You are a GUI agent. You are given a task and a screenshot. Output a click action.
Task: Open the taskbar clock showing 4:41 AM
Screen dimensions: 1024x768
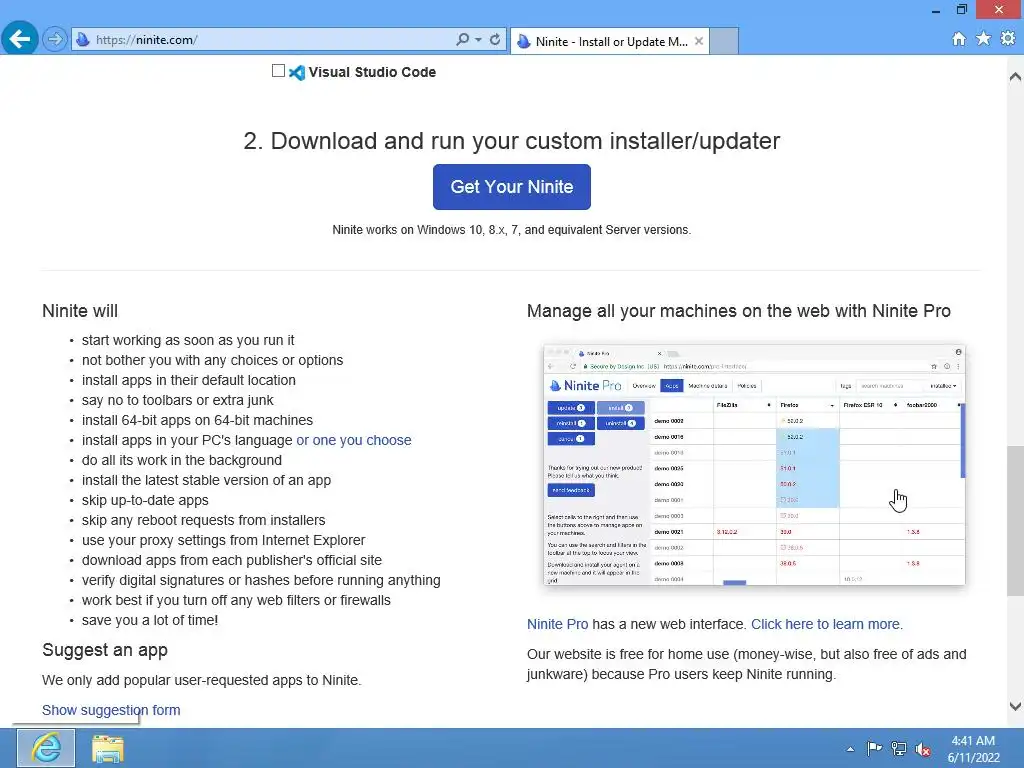tap(974, 749)
